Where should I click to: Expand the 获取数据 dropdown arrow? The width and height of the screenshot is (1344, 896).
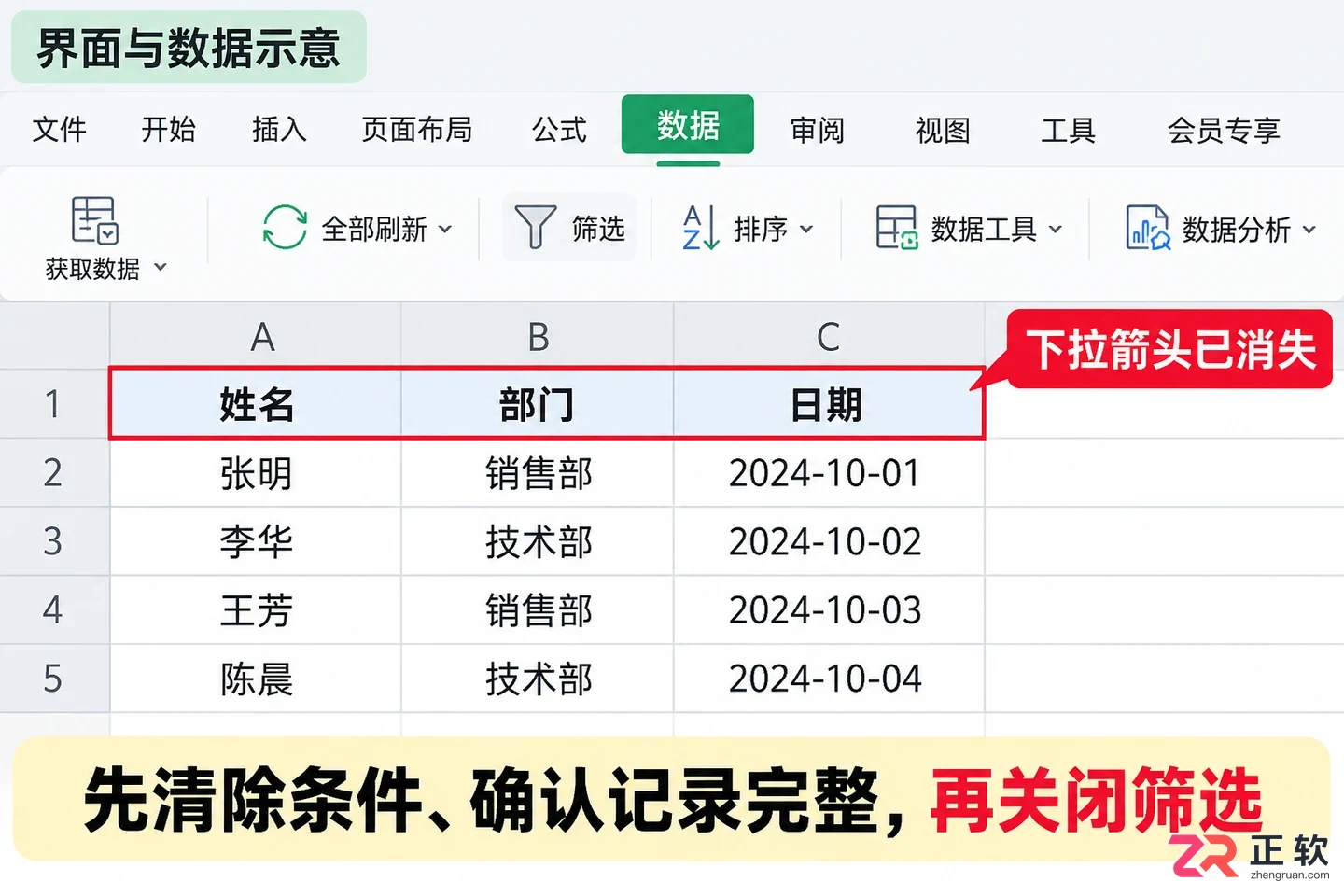click(x=161, y=267)
